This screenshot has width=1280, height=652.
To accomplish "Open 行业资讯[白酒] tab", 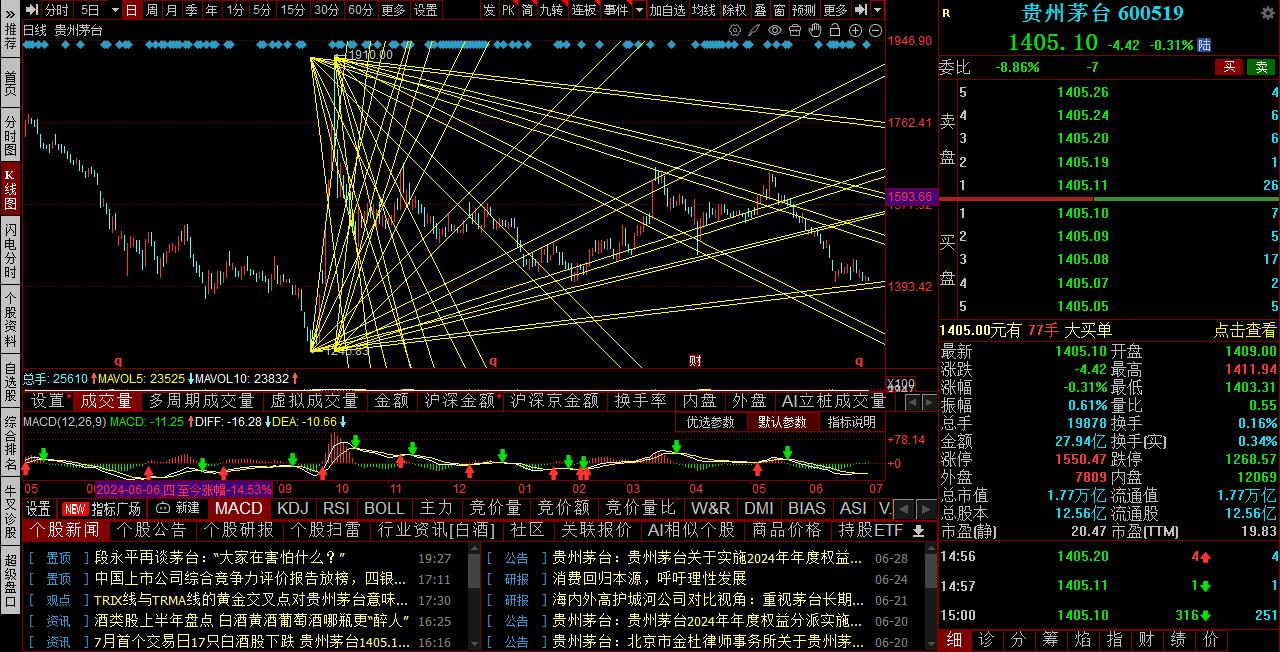I will click(436, 530).
